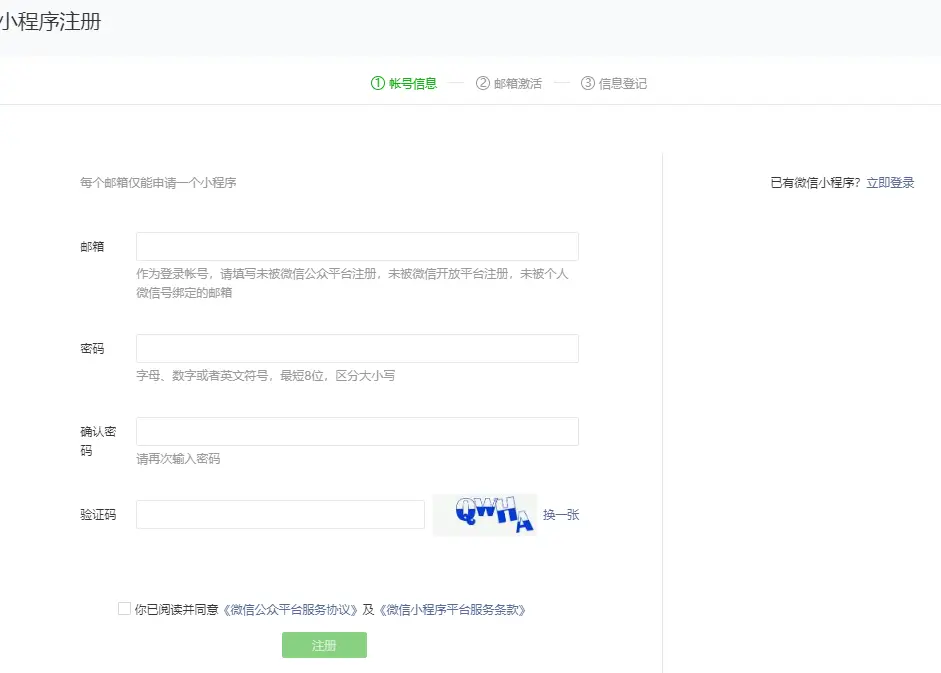Click 立即登录 login link

[890, 183]
